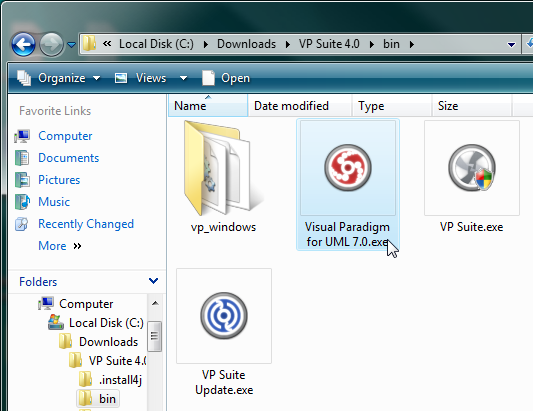Viewport: 533px width, 411px height.
Task: Click the Pictures icon in Favorite Links
Action: click(22, 180)
